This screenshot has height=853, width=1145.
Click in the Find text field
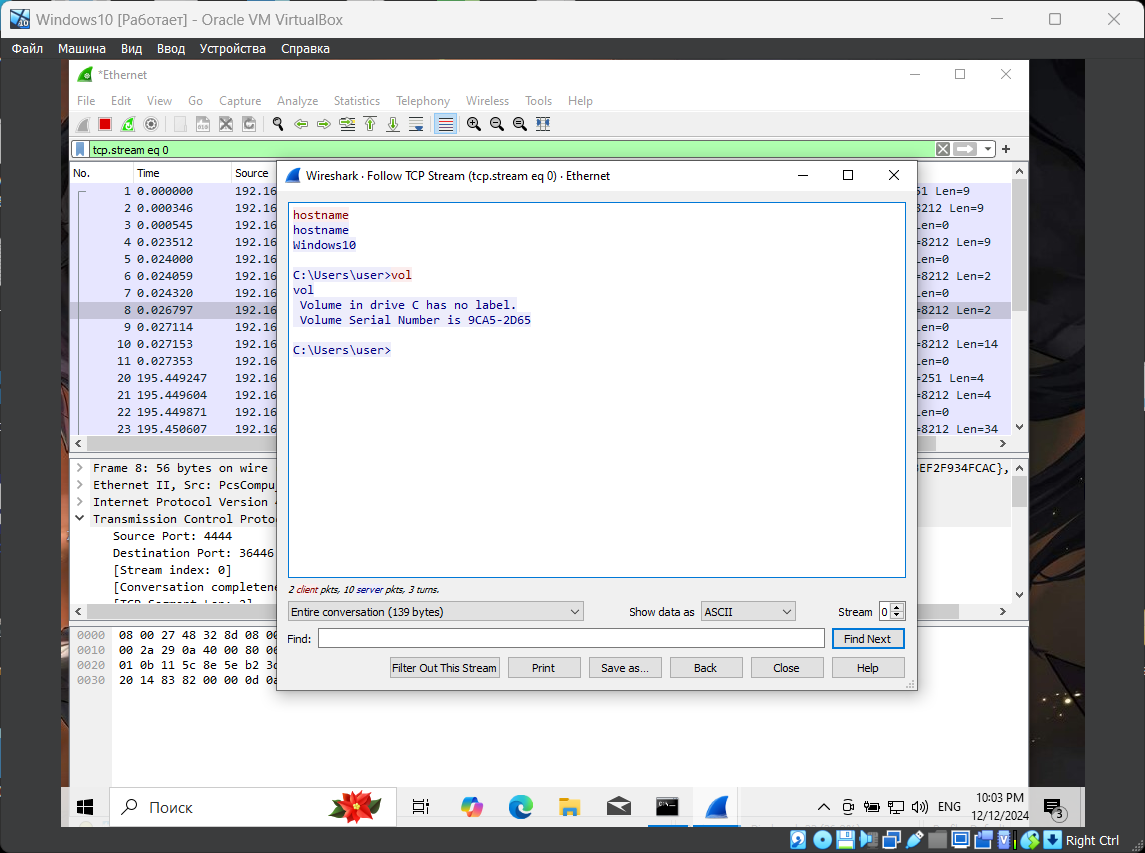click(x=571, y=638)
